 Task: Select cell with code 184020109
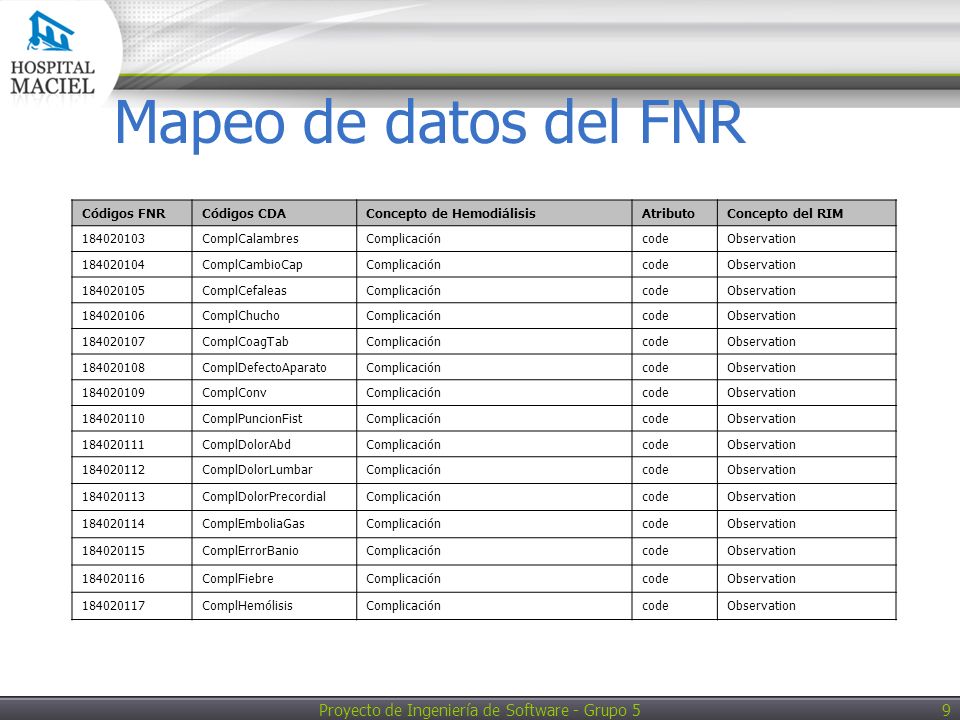132,392
